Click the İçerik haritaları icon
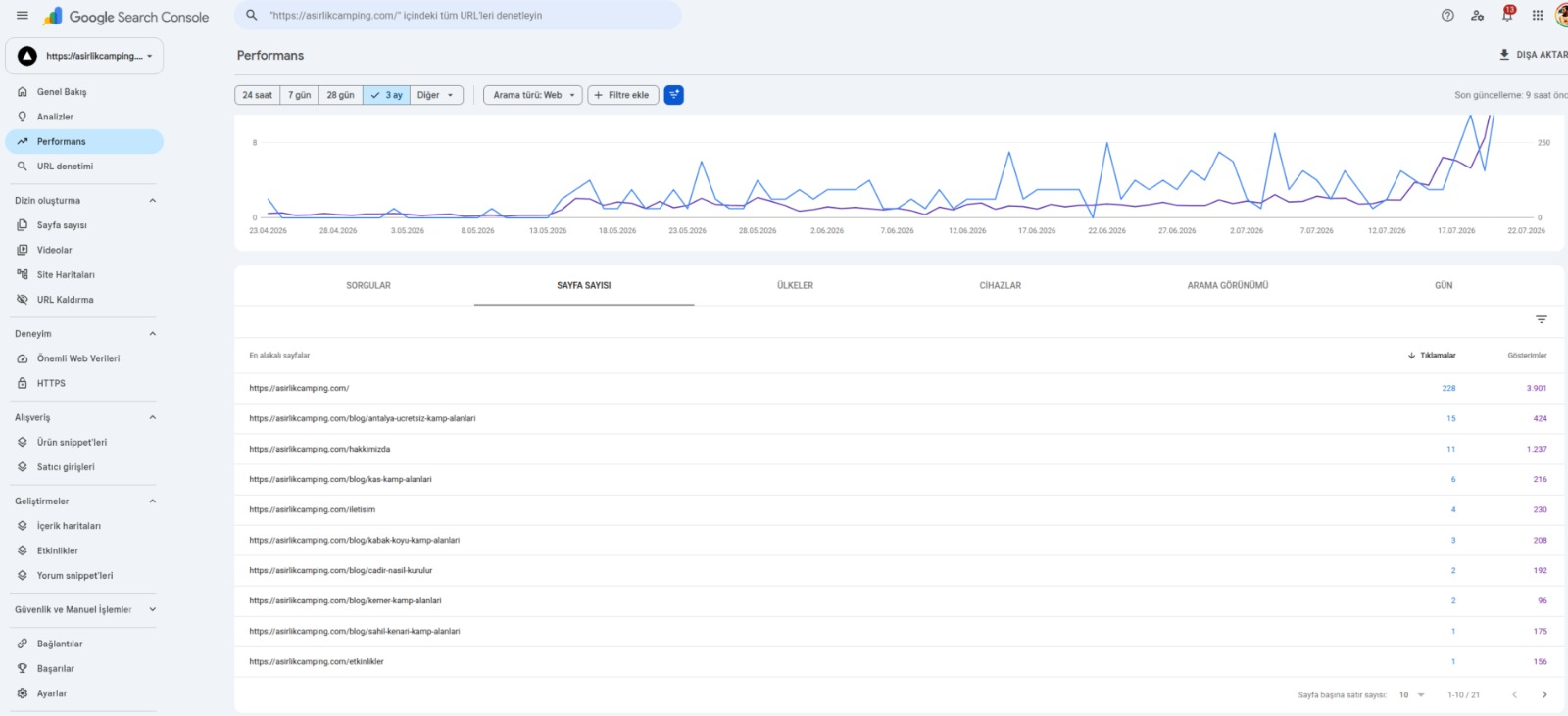 tap(23, 526)
